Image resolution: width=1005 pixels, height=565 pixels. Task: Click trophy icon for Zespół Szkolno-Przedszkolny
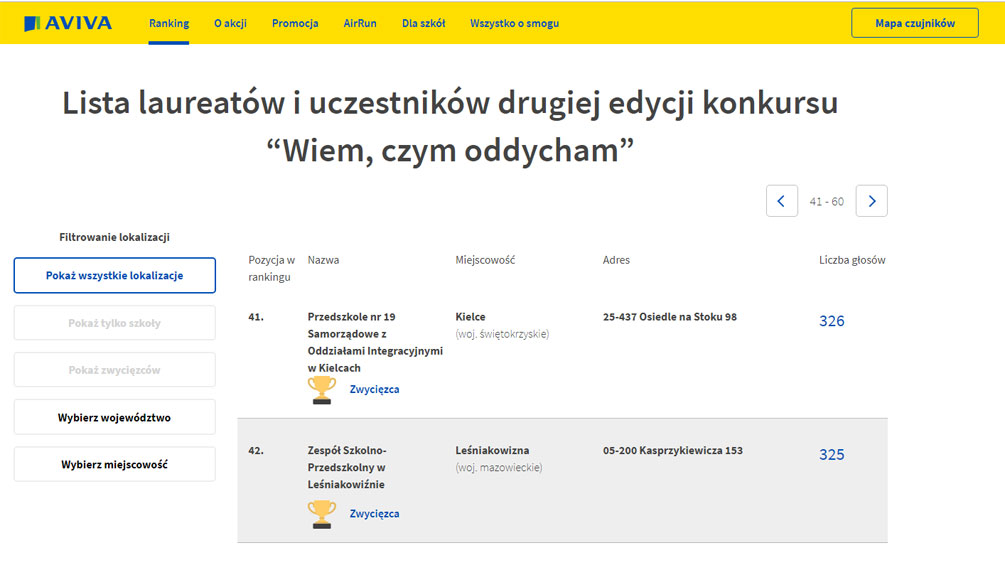point(322,513)
